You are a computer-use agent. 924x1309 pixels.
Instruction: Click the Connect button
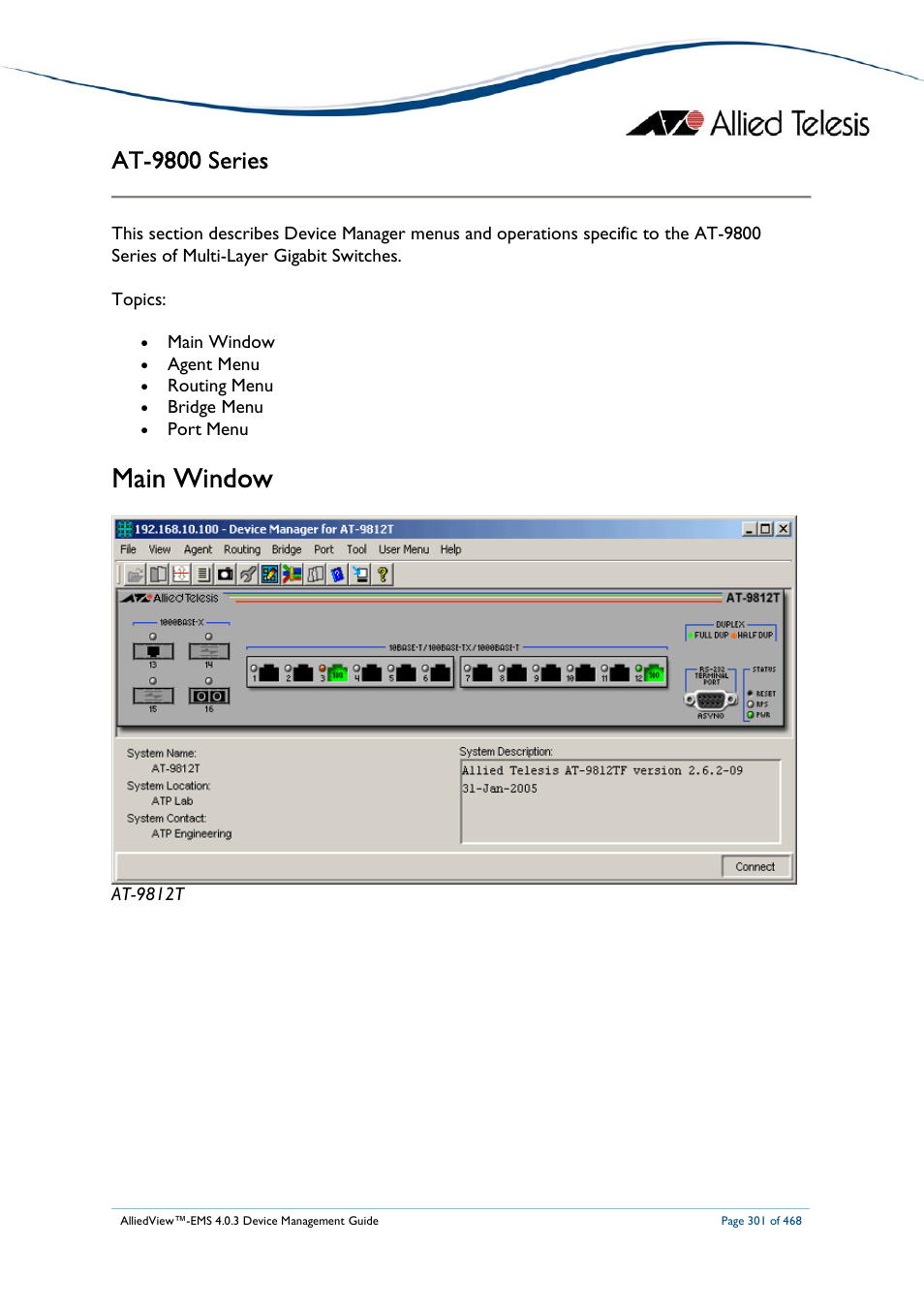[755, 866]
